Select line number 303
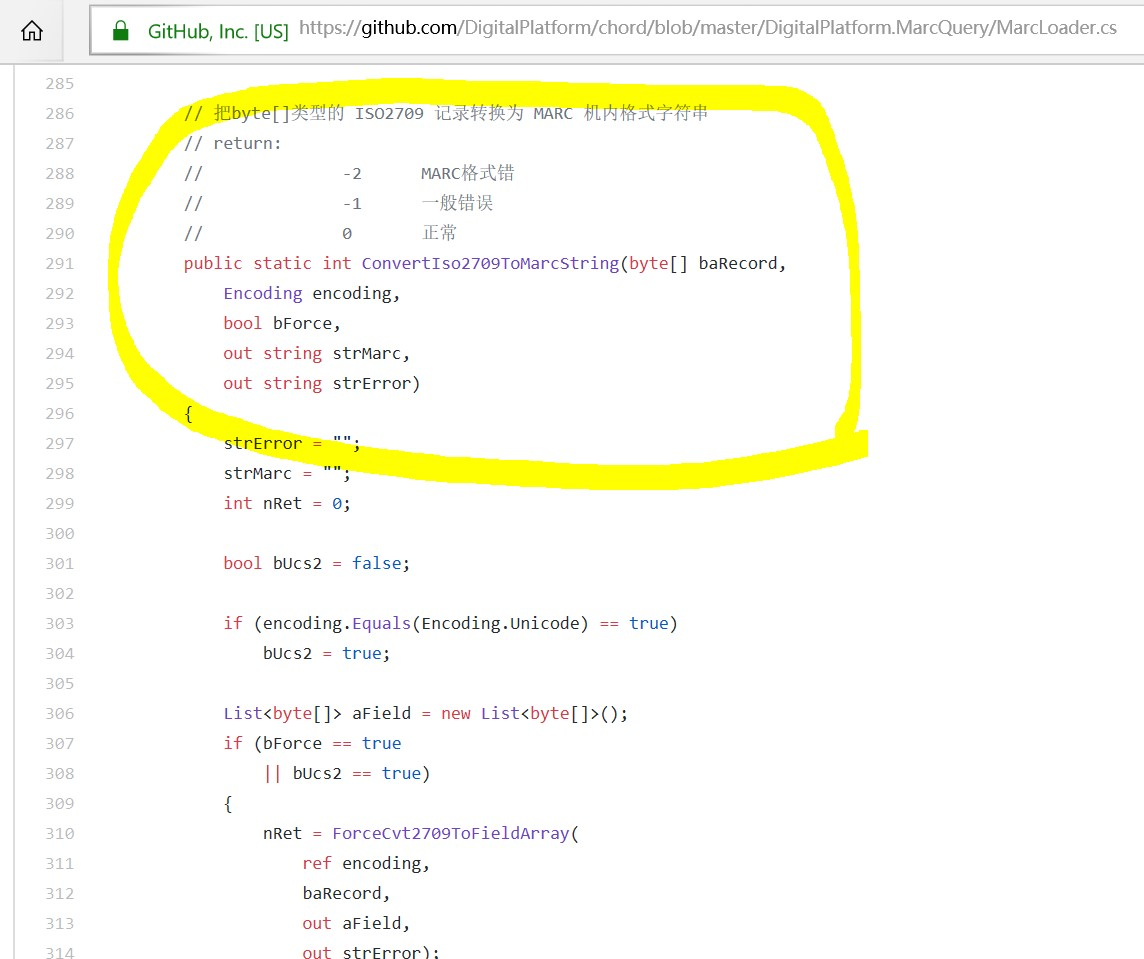1144x959 pixels. click(x=59, y=623)
